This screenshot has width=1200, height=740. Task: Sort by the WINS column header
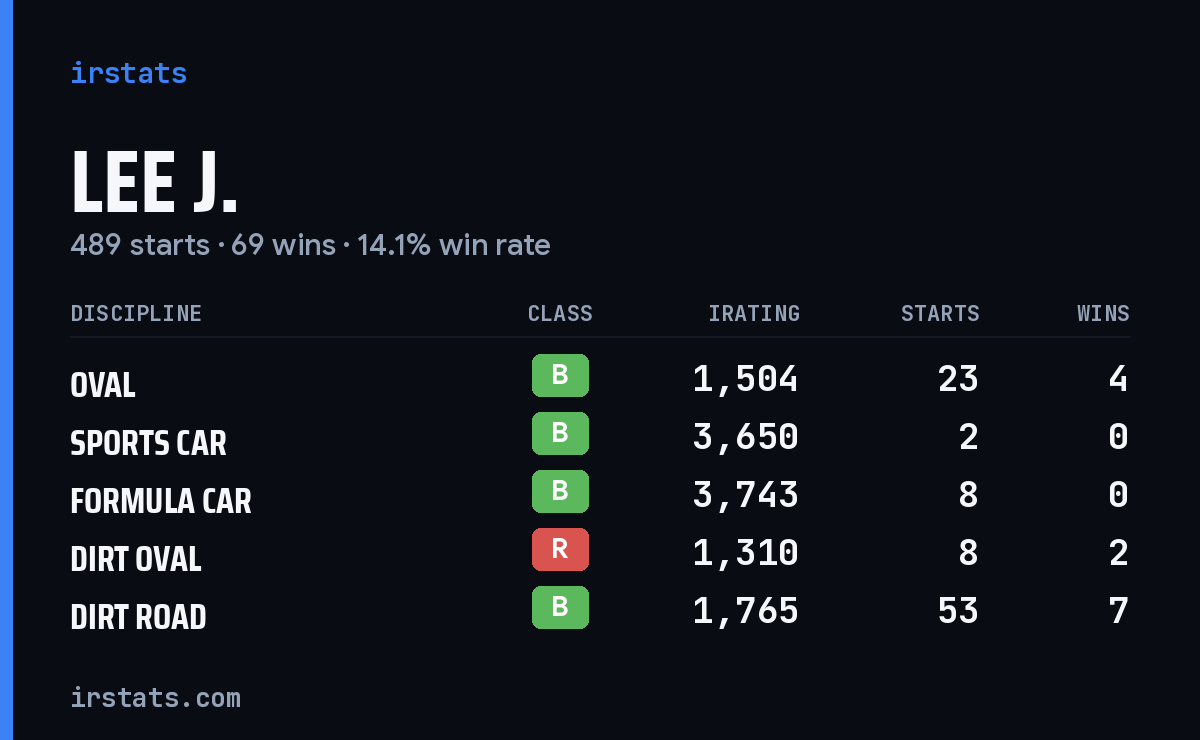click(1103, 314)
